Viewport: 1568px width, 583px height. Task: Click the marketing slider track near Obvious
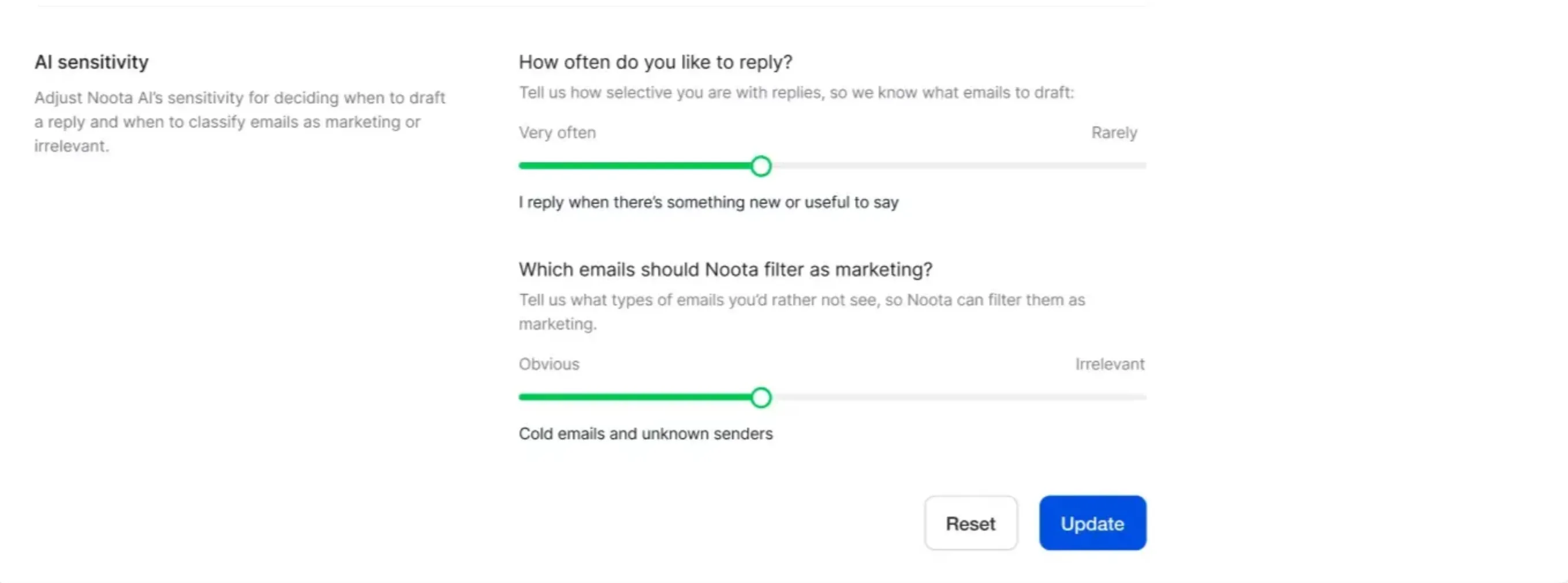pyautogui.click(x=578, y=397)
